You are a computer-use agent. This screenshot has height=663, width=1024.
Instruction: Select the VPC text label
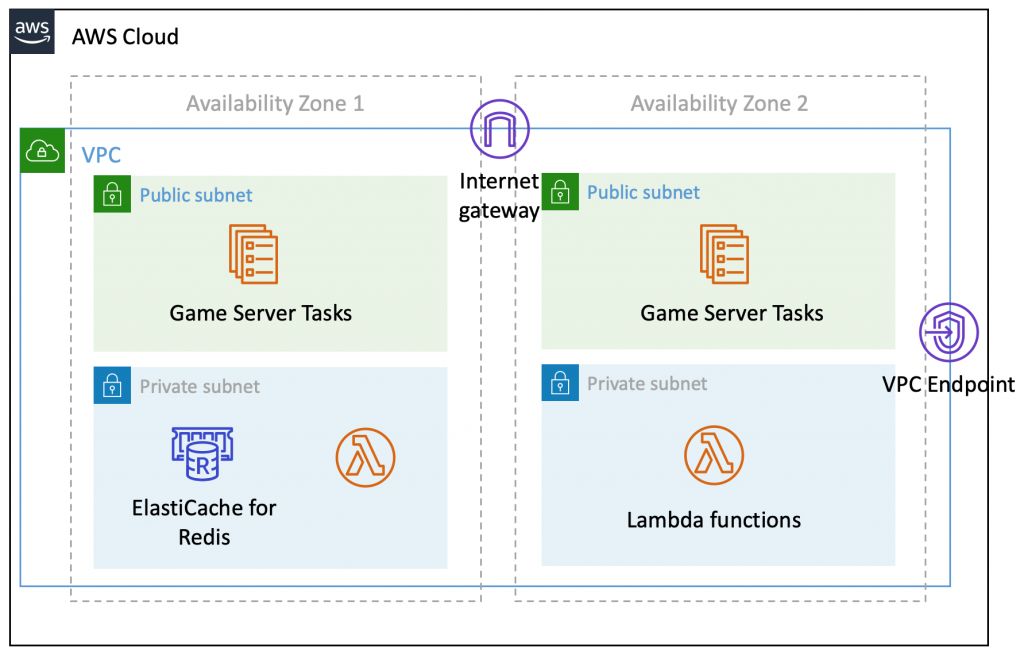[102, 155]
